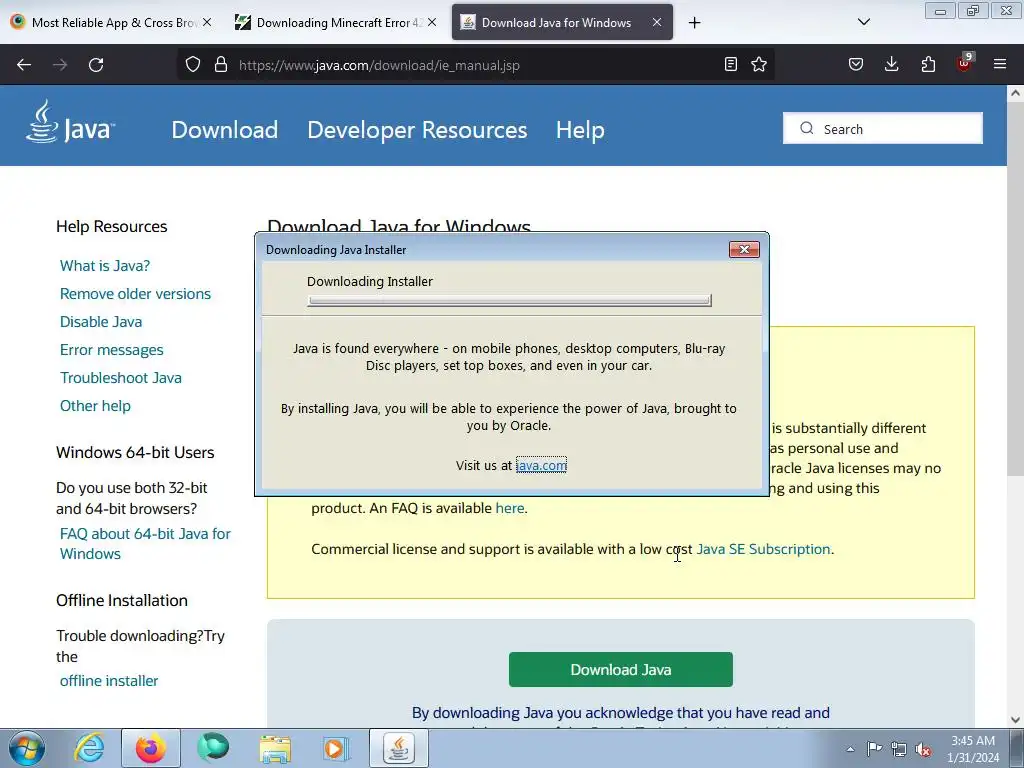Open the Error messages link
The height and width of the screenshot is (768, 1024).
pos(112,350)
